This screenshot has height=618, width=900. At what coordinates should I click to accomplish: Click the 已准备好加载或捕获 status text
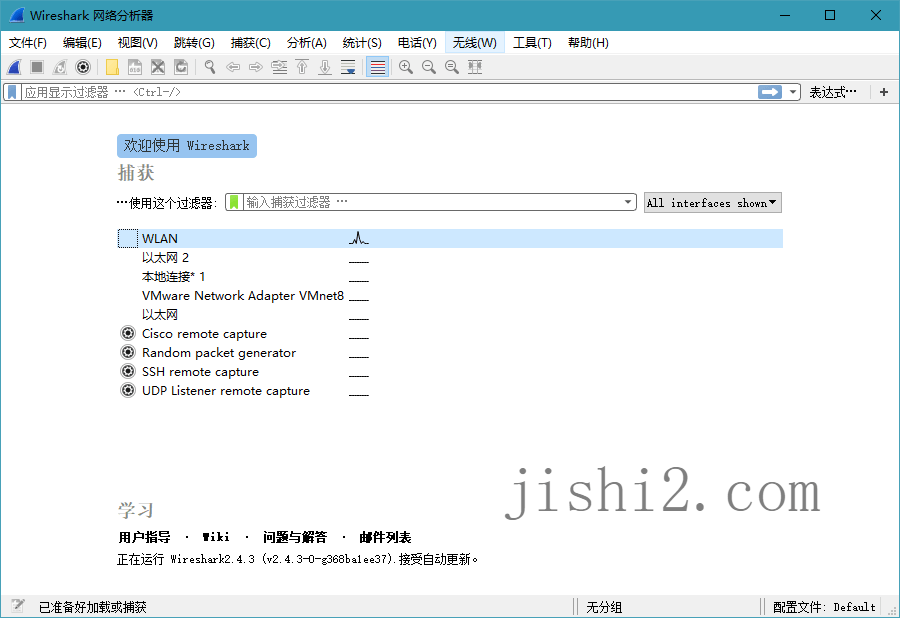pyautogui.click(x=92, y=607)
